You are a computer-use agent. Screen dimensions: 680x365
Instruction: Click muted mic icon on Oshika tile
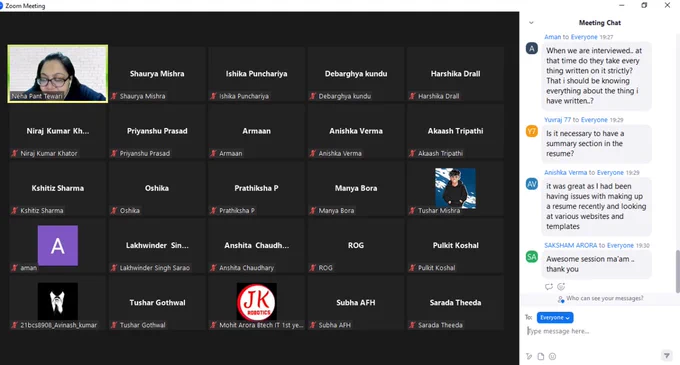(114, 211)
